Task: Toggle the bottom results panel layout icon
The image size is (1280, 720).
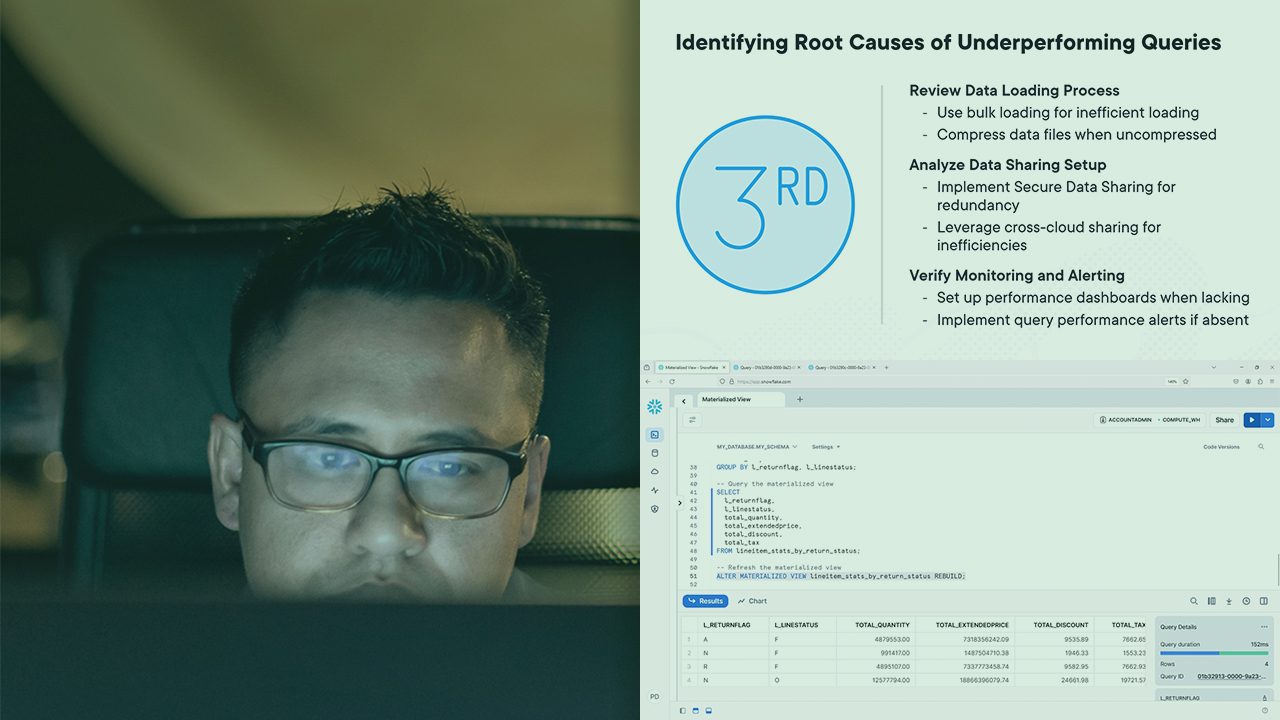Action: coord(708,711)
